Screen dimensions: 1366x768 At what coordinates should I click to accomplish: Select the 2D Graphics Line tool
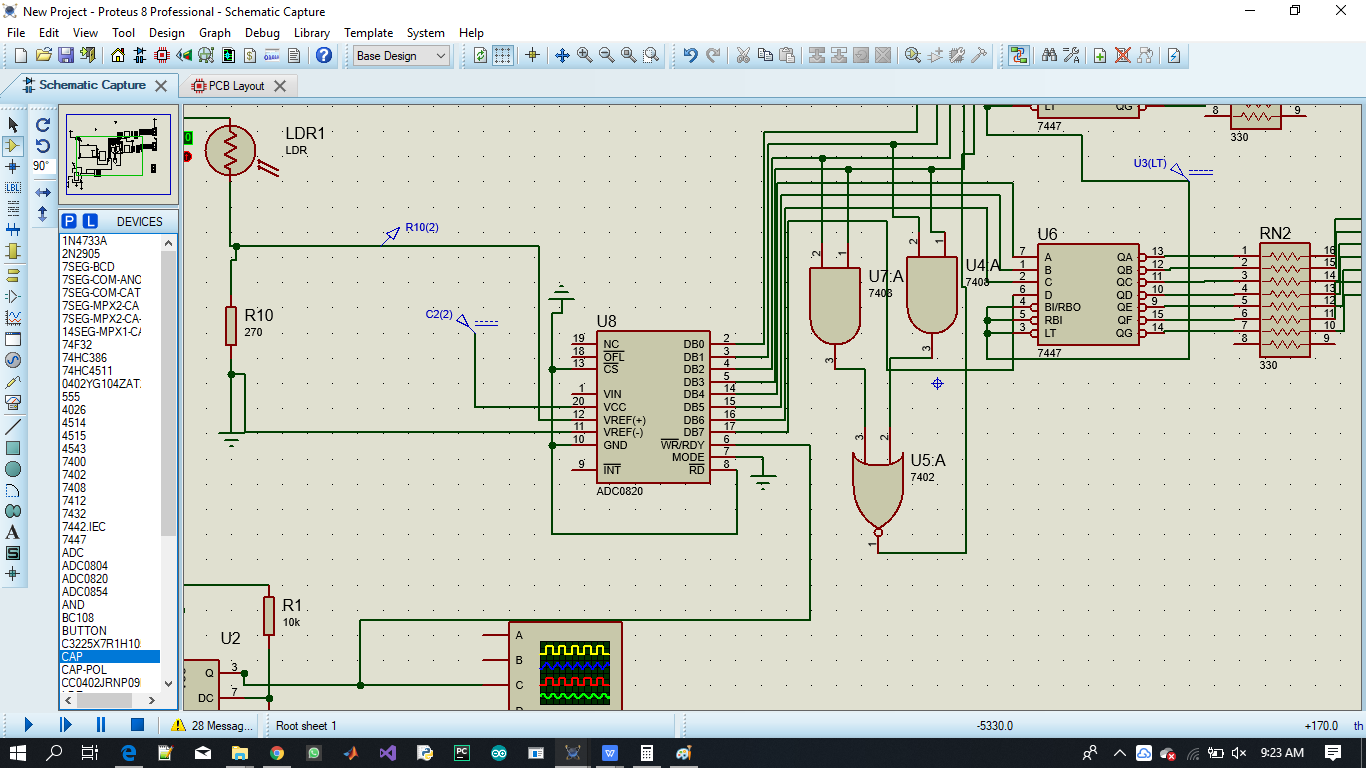coord(13,426)
